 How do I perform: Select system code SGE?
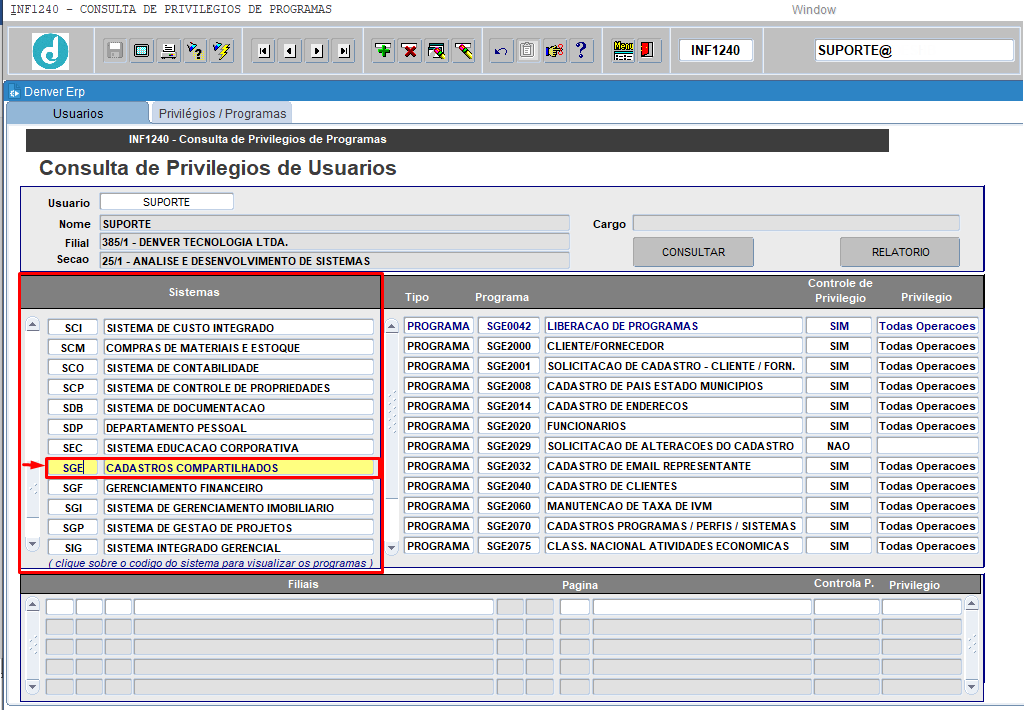[x=73, y=468]
